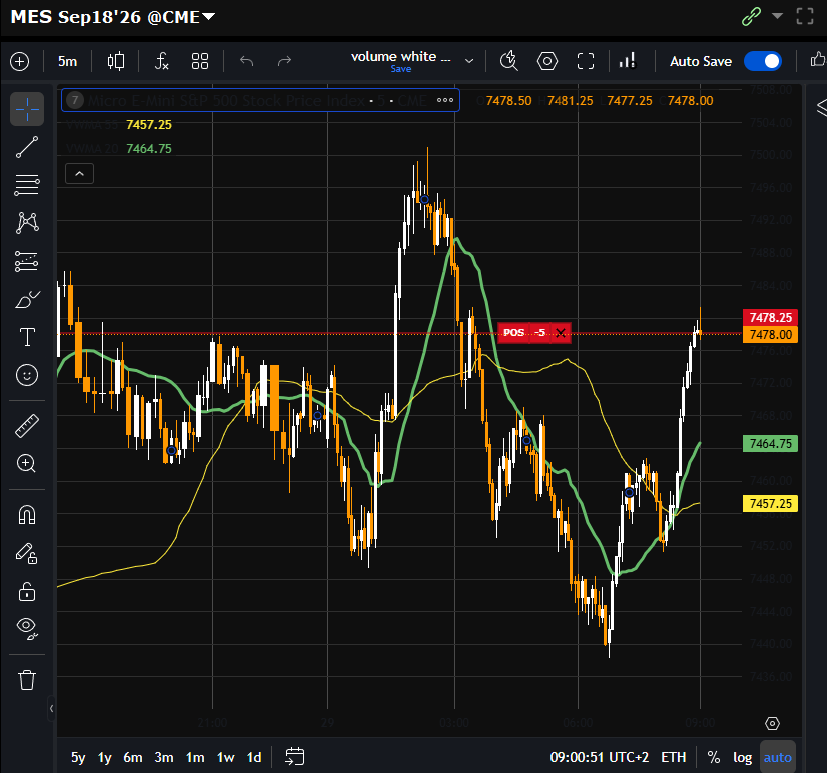The height and width of the screenshot is (773, 827).
Task: Open chart settings hexagon icon in toolbar
Action: pos(547,61)
